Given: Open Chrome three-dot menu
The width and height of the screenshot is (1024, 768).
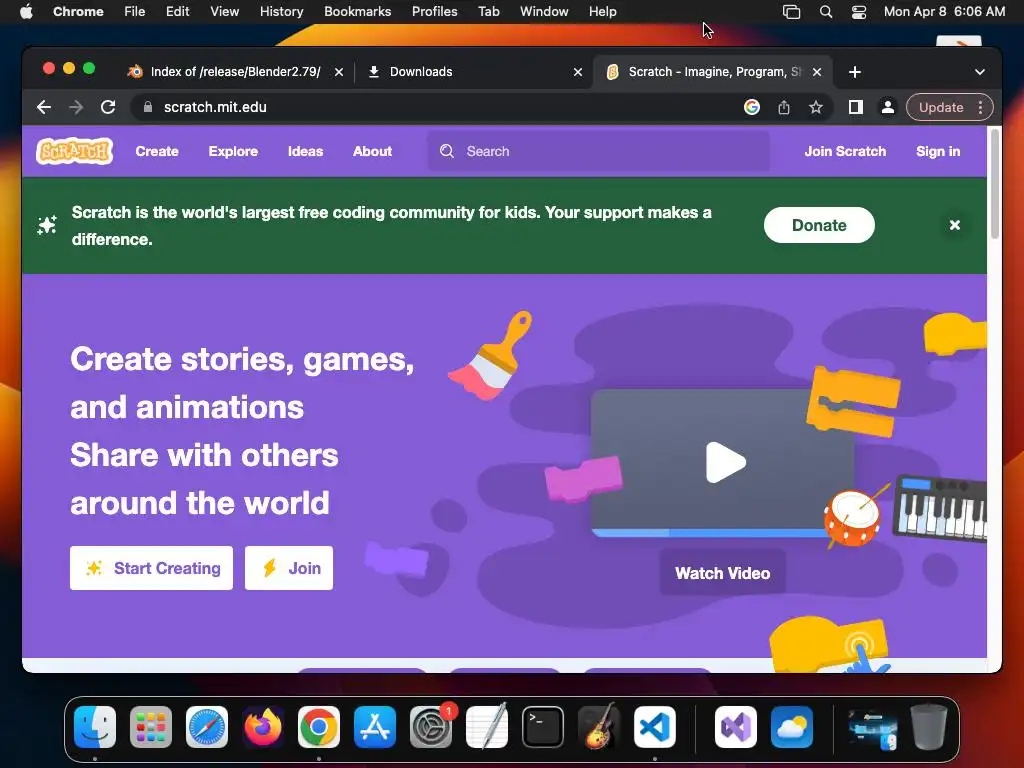Looking at the screenshot, I should [x=980, y=107].
